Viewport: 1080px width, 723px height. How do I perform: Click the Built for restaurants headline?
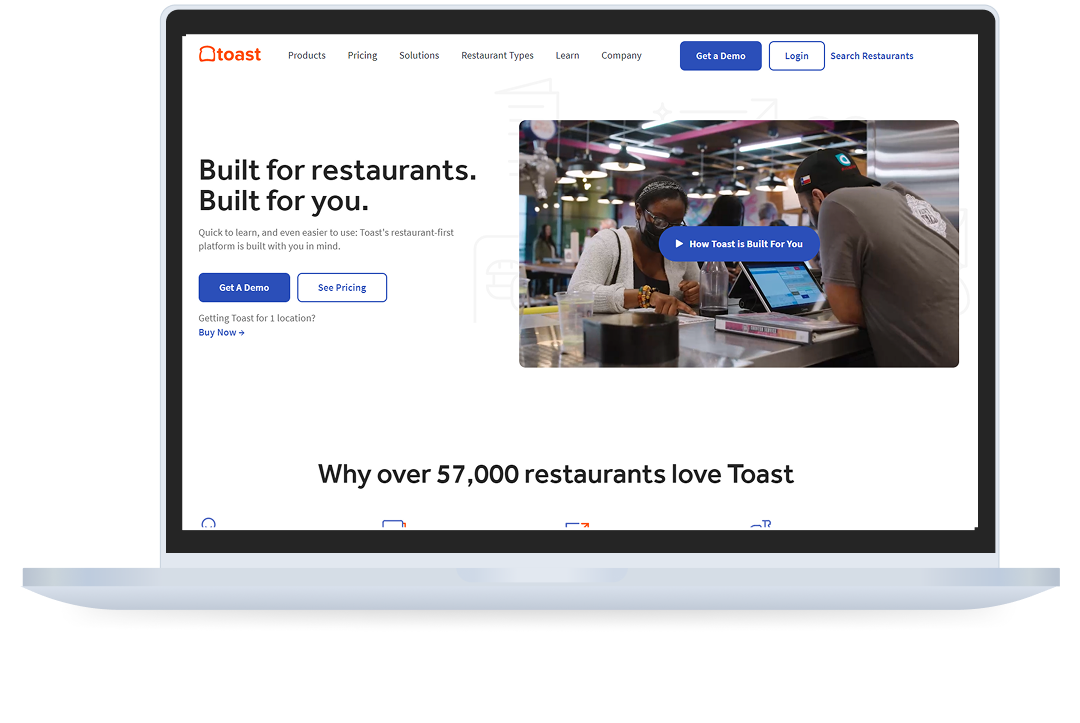tap(338, 185)
